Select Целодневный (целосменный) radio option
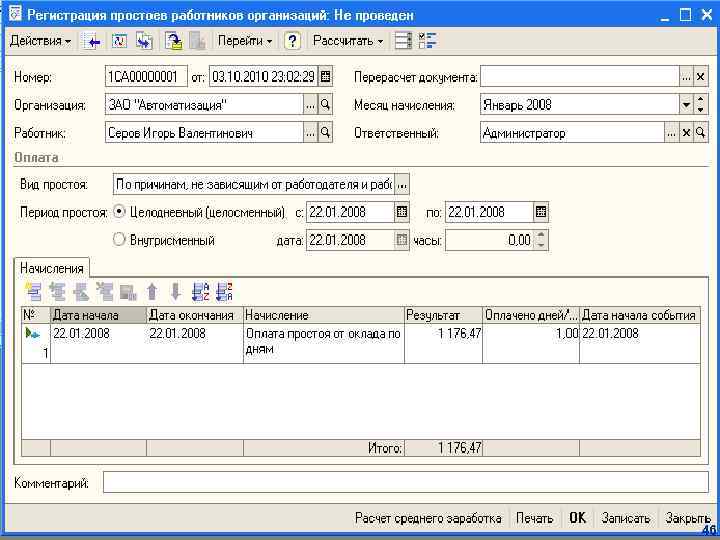The image size is (720, 540). point(119,212)
